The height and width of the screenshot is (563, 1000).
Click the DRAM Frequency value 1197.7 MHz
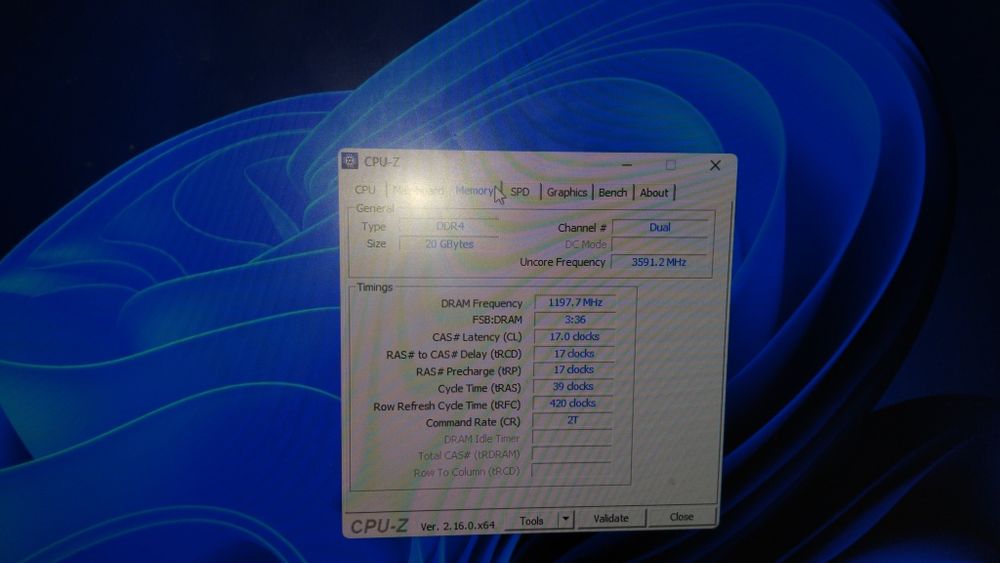575,302
